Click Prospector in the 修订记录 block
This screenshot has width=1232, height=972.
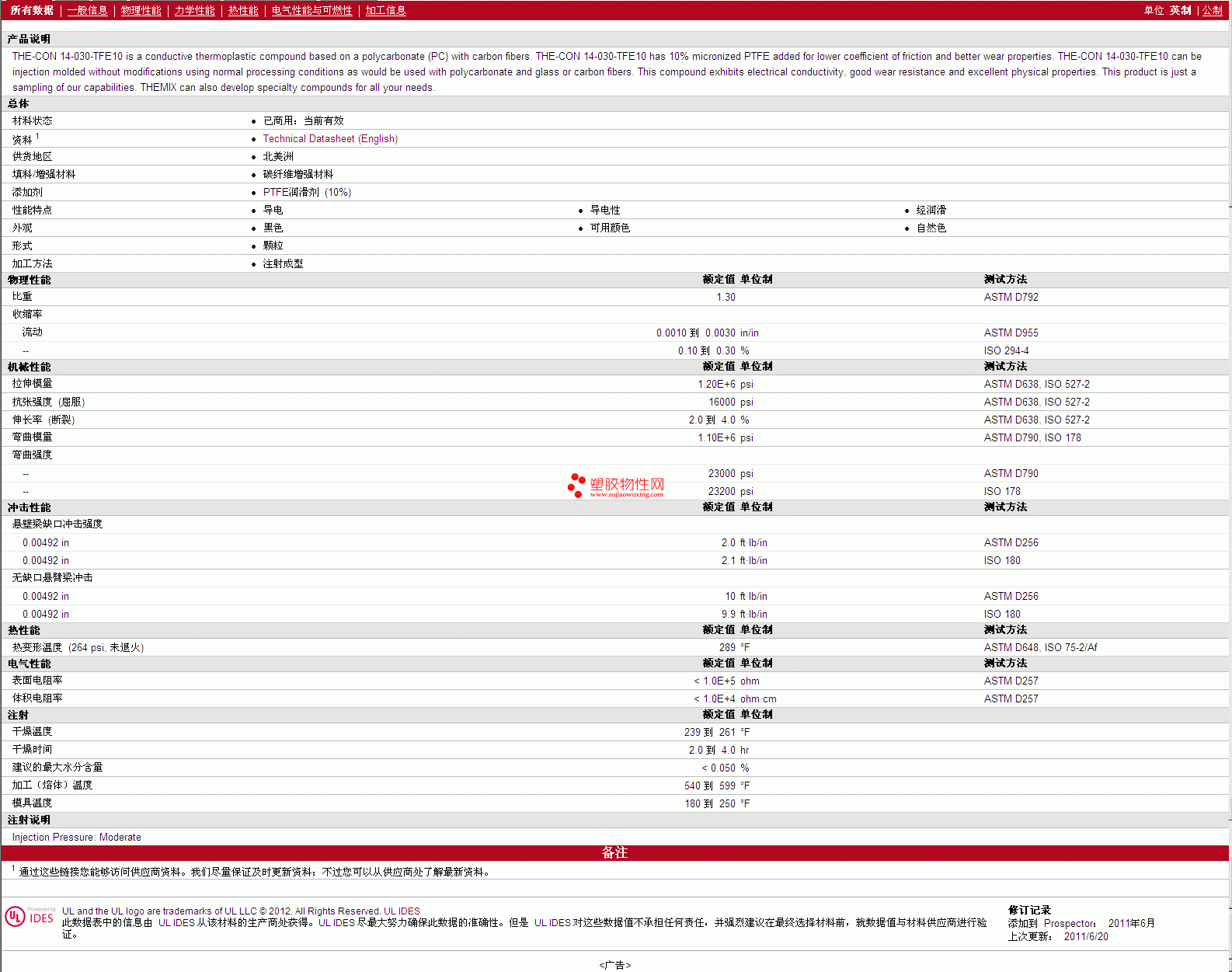click(1069, 924)
